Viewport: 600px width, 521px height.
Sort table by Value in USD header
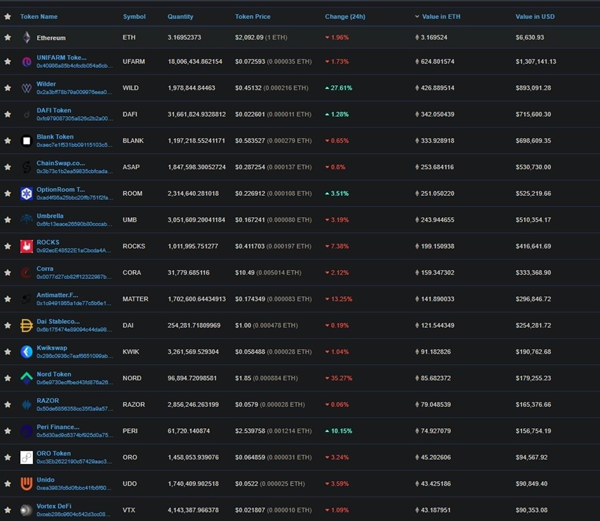pos(535,16)
